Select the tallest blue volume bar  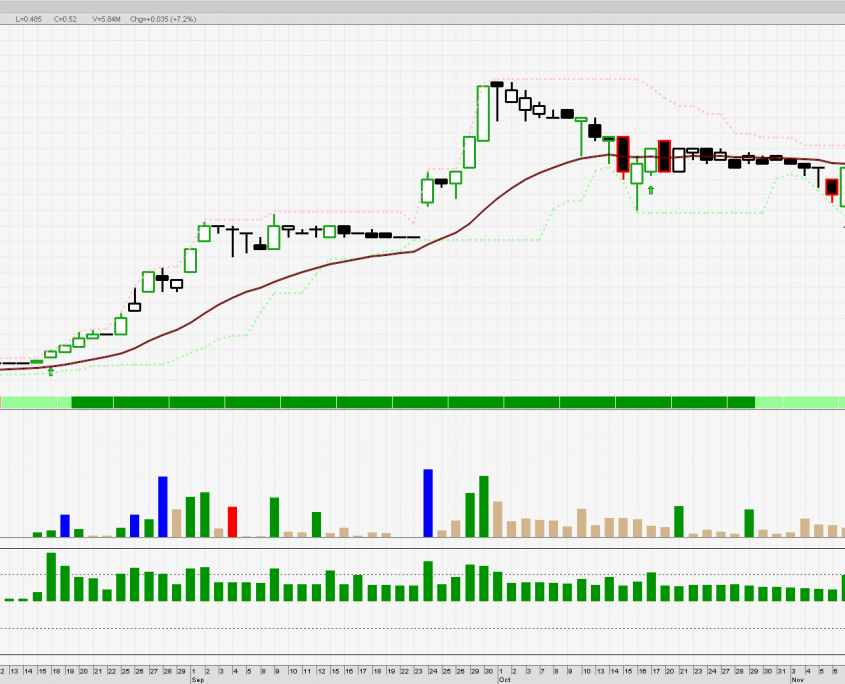tap(428, 503)
